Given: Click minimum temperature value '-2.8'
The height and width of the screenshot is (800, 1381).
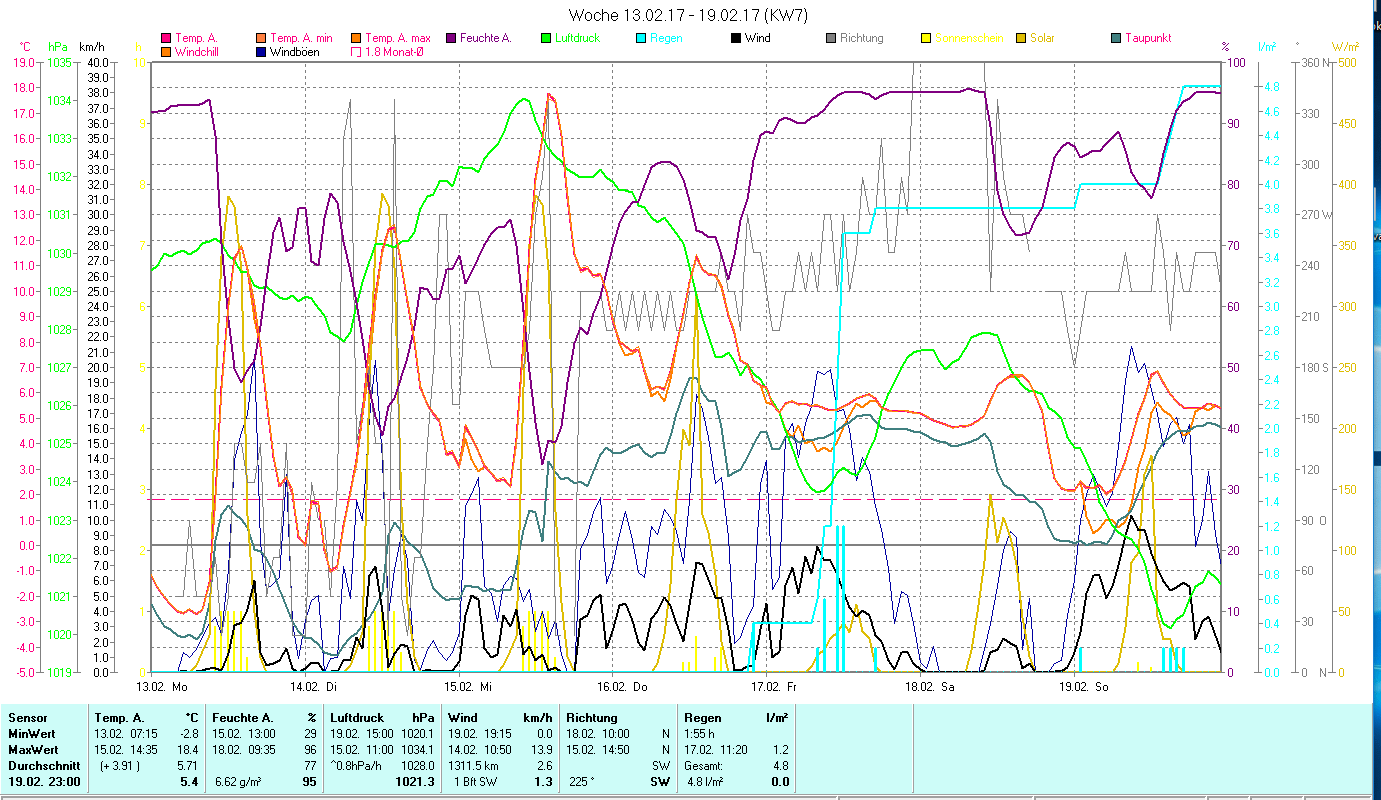Looking at the screenshot, I should coord(189,734).
